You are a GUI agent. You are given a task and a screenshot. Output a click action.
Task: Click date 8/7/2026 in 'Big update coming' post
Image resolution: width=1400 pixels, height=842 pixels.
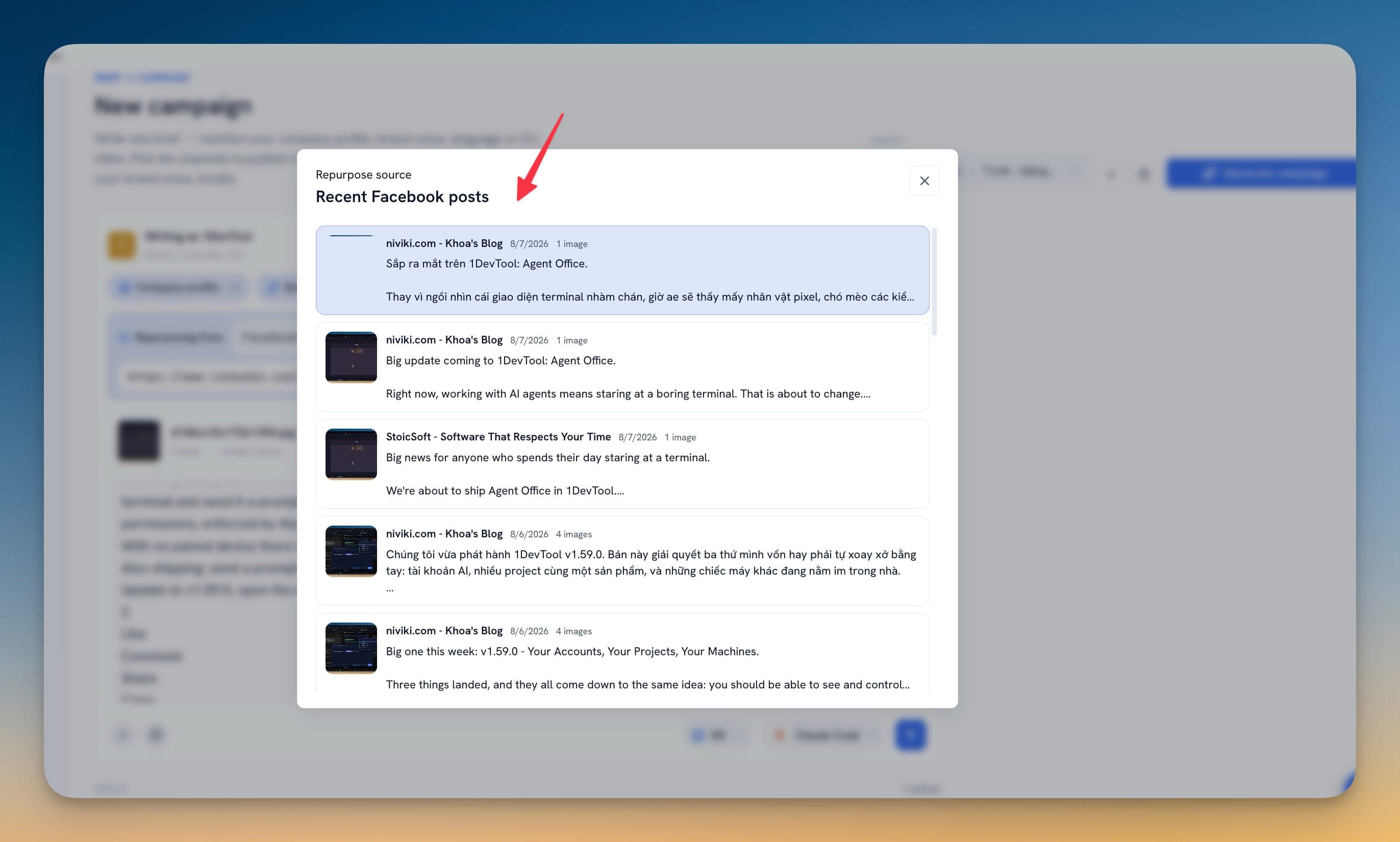(x=529, y=340)
